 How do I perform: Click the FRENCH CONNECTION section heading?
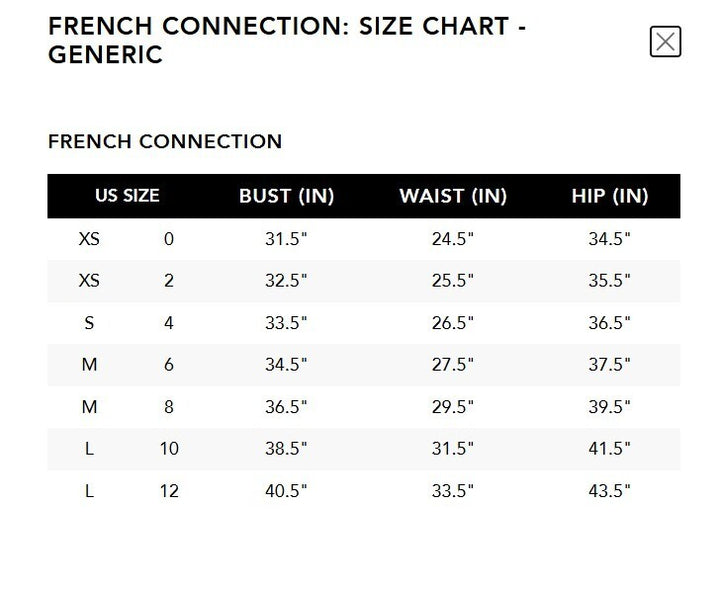tap(165, 142)
